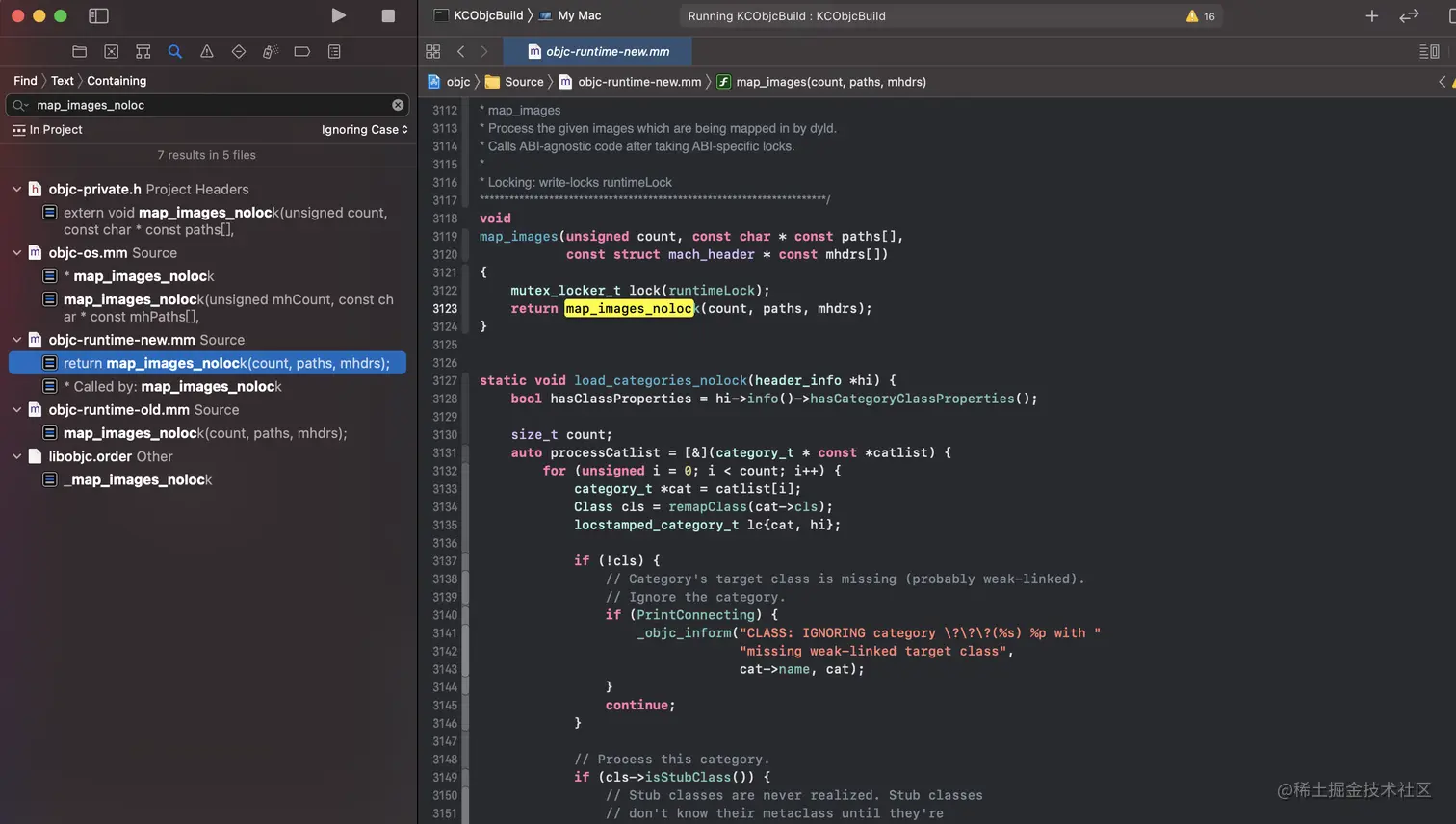Open the Report navigator
The height and width of the screenshot is (824, 1456).
pos(334,51)
